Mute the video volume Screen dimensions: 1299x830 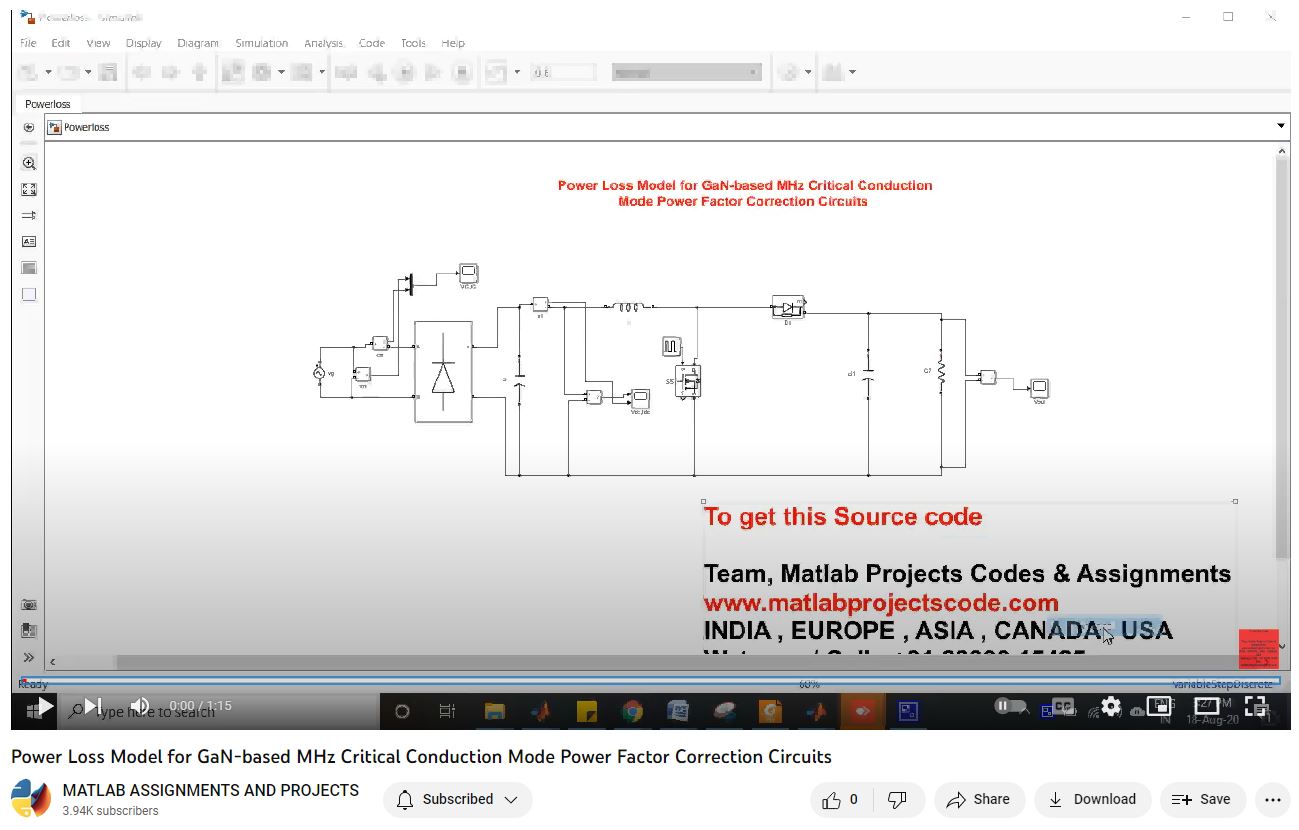click(140, 707)
